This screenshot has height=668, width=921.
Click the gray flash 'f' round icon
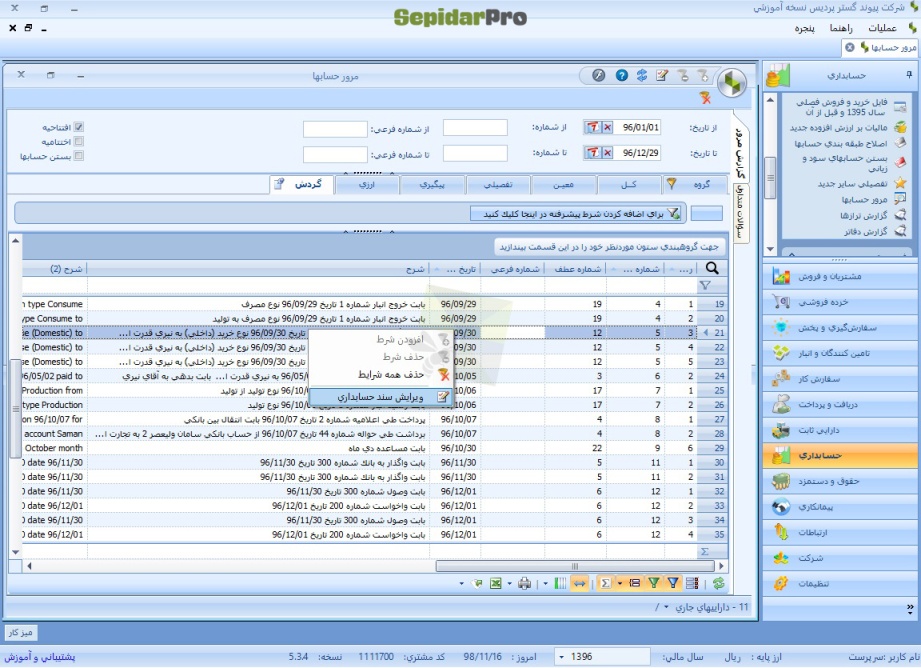coord(599,75)
